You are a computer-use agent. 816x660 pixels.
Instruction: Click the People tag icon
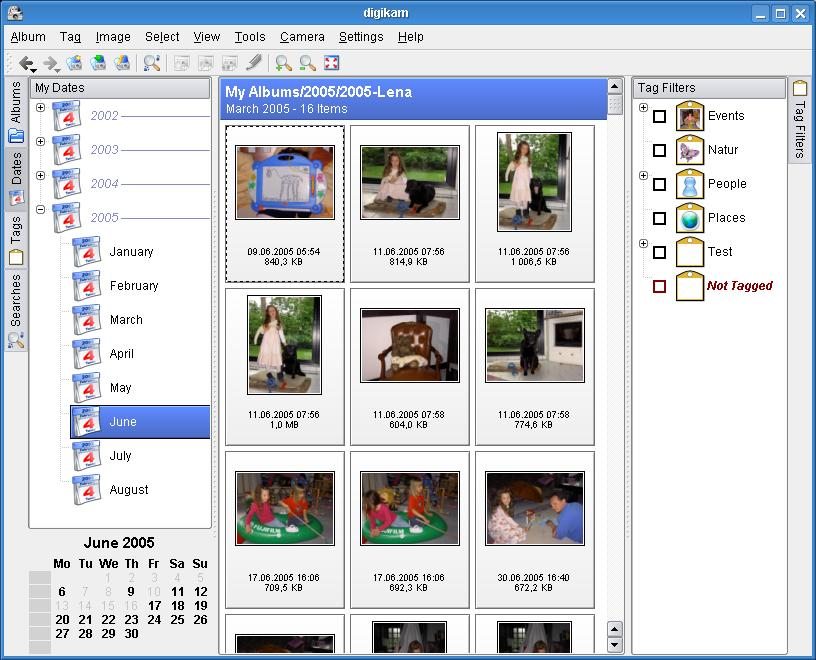coord(690,184)
